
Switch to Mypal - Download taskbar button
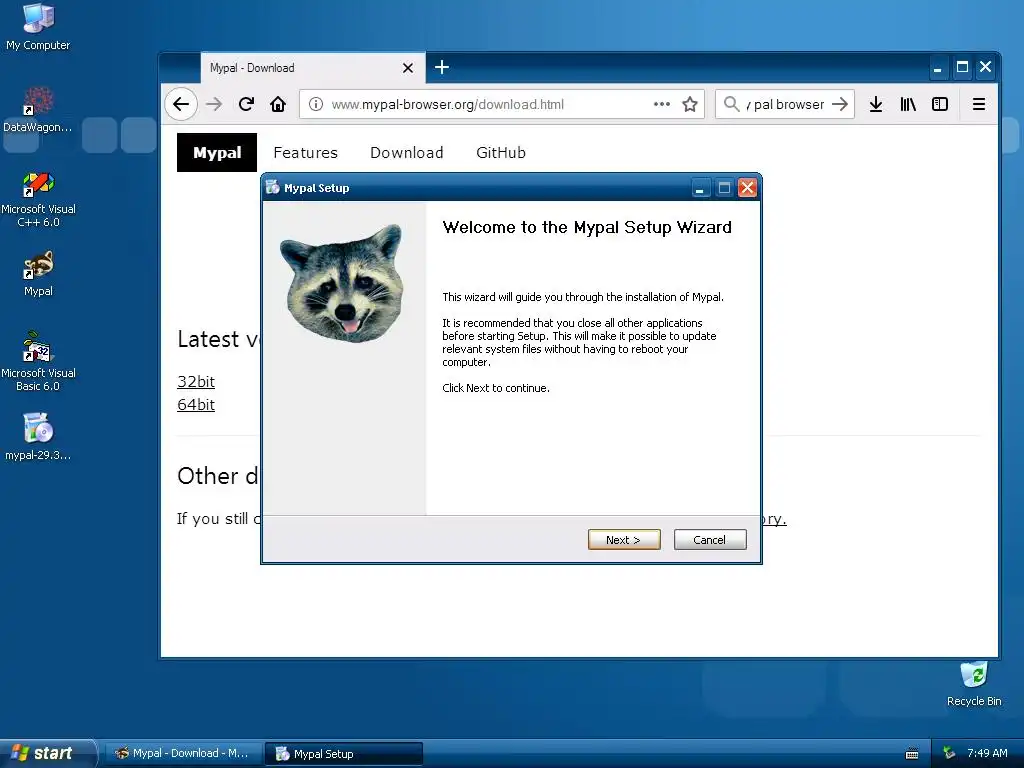click(x=184, y=754)
